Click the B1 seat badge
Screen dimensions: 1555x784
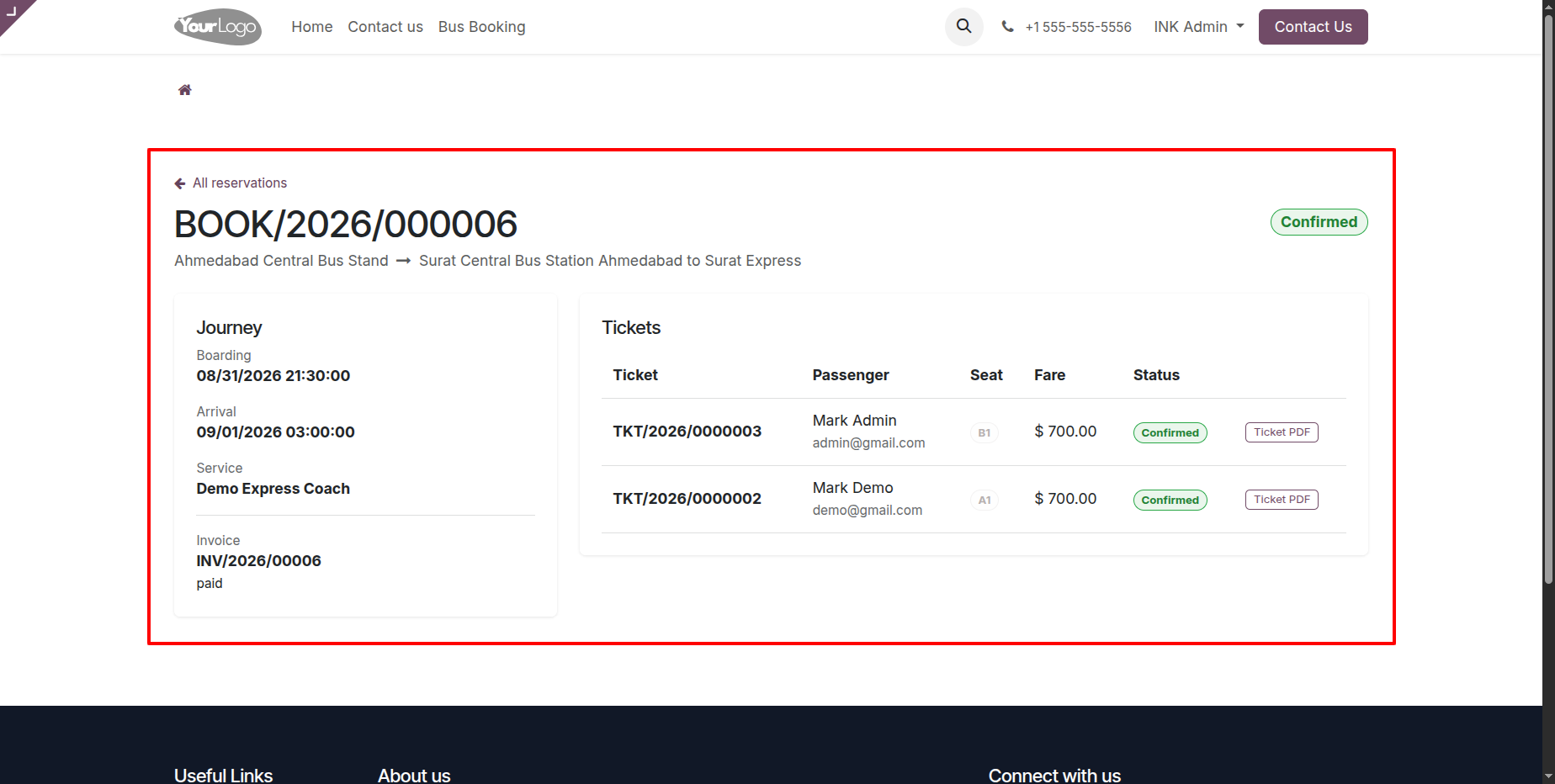click(x=984, y=433)
